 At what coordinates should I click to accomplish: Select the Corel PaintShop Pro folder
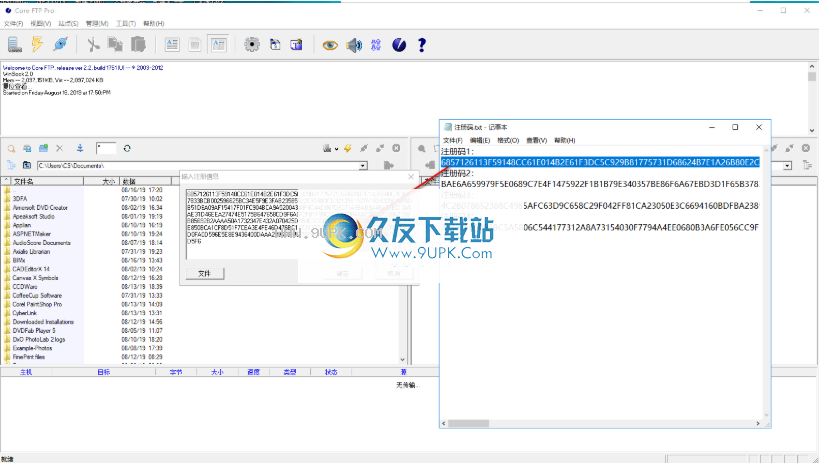pyautogui.click(x=37, y=304)
